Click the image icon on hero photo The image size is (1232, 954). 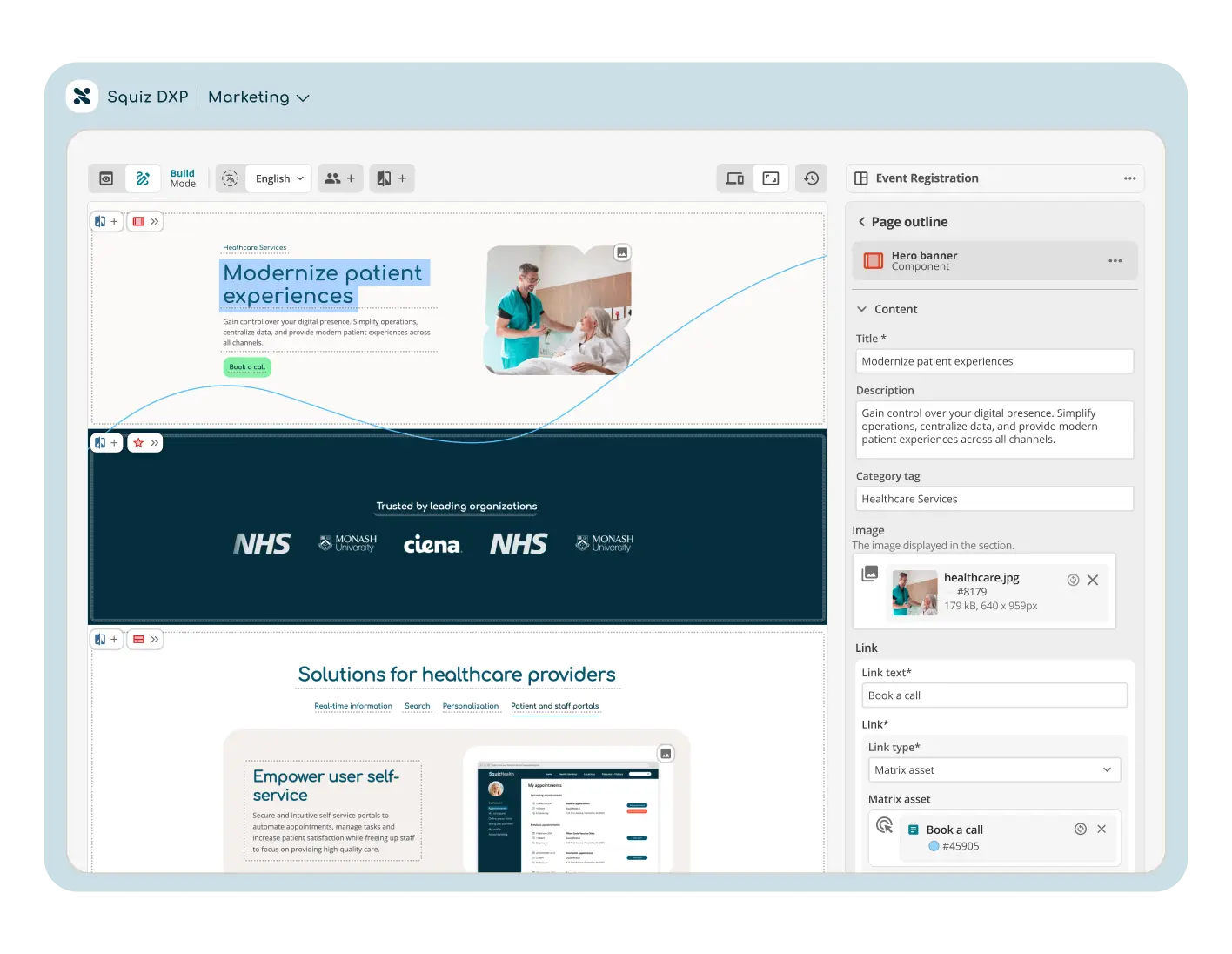point(622,252)
